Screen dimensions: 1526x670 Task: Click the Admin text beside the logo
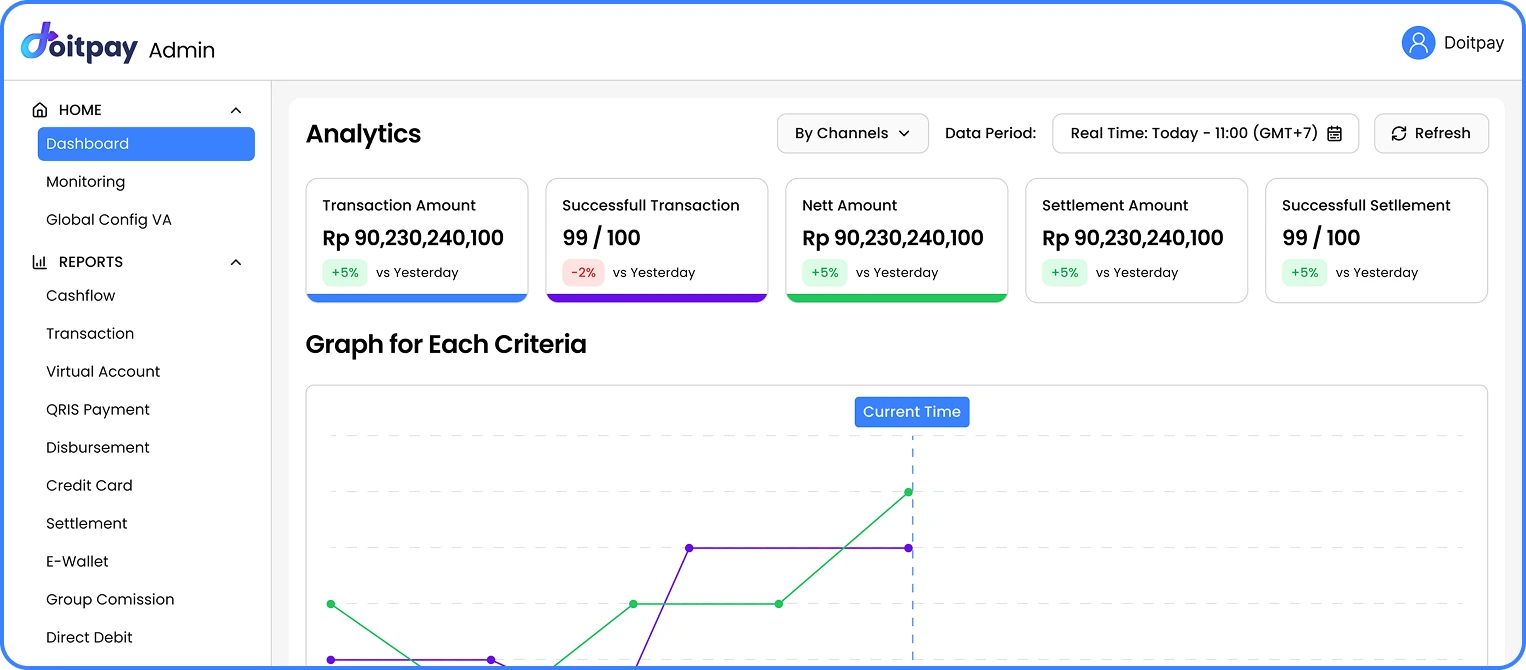pyautogui.click(x=182, y=50)
